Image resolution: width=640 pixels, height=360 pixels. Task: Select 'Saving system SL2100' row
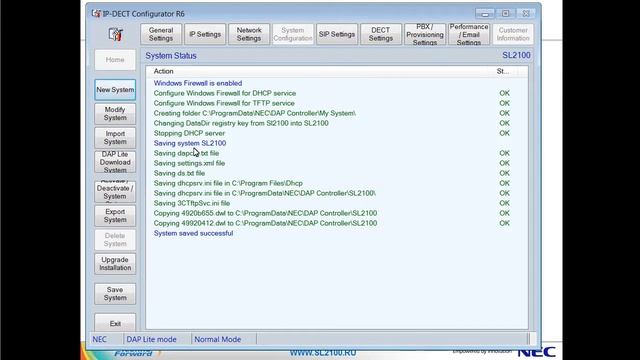[337, 143]
